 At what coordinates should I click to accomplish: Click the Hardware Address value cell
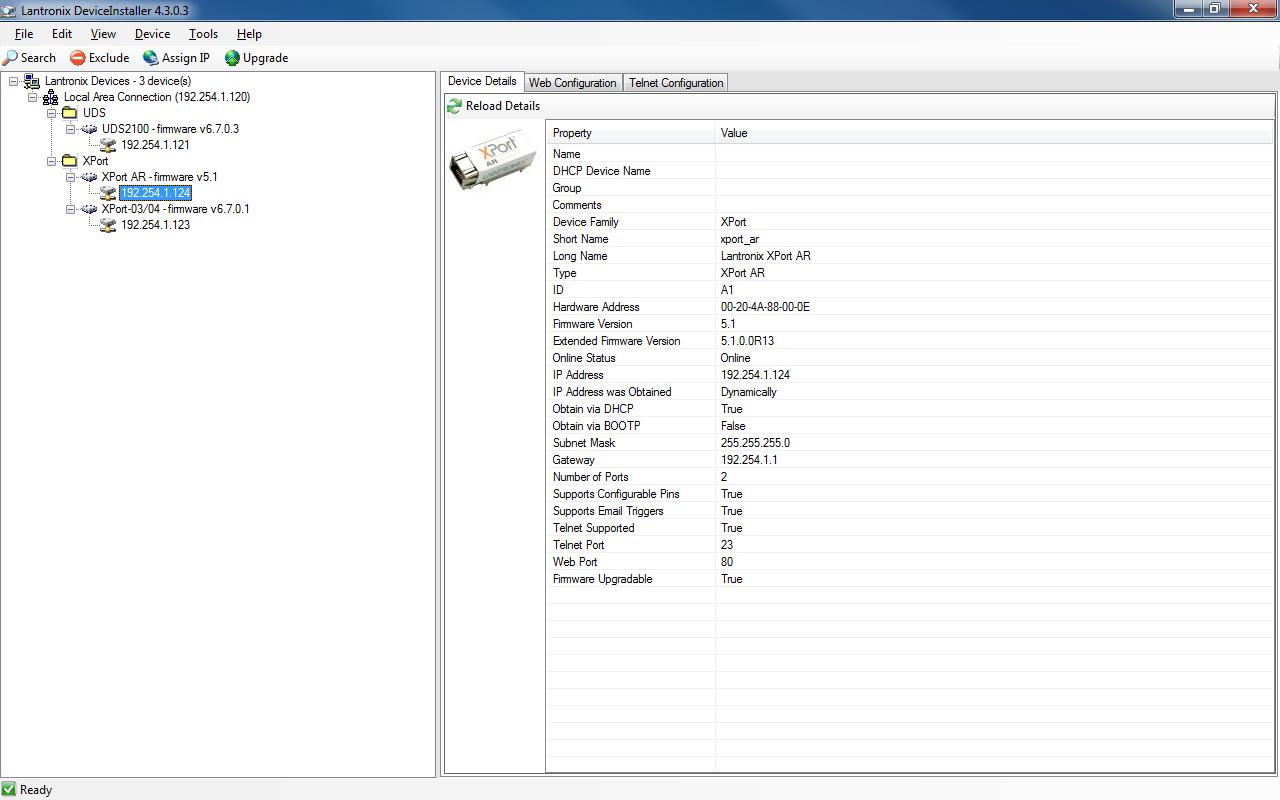[765, 307]
